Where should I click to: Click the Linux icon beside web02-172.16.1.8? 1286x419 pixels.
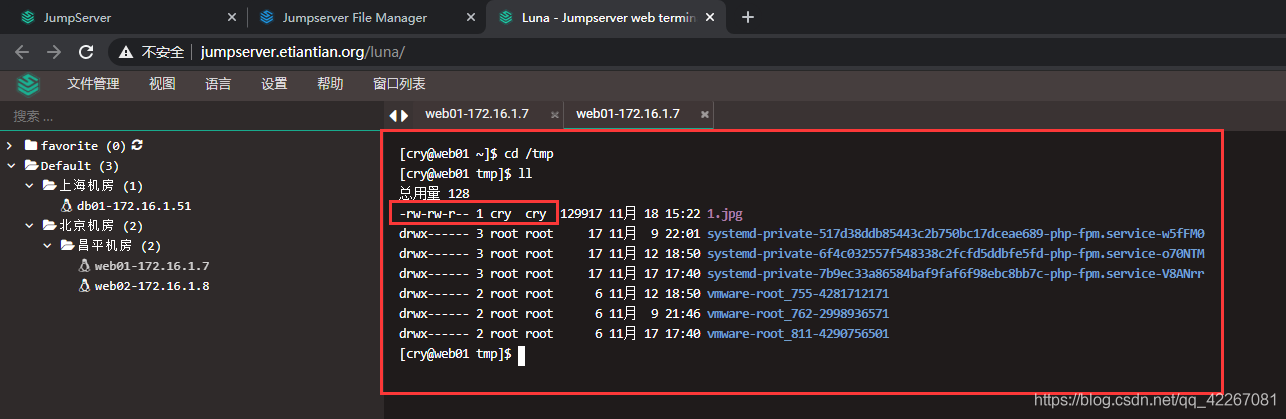[x=85, y=286]
